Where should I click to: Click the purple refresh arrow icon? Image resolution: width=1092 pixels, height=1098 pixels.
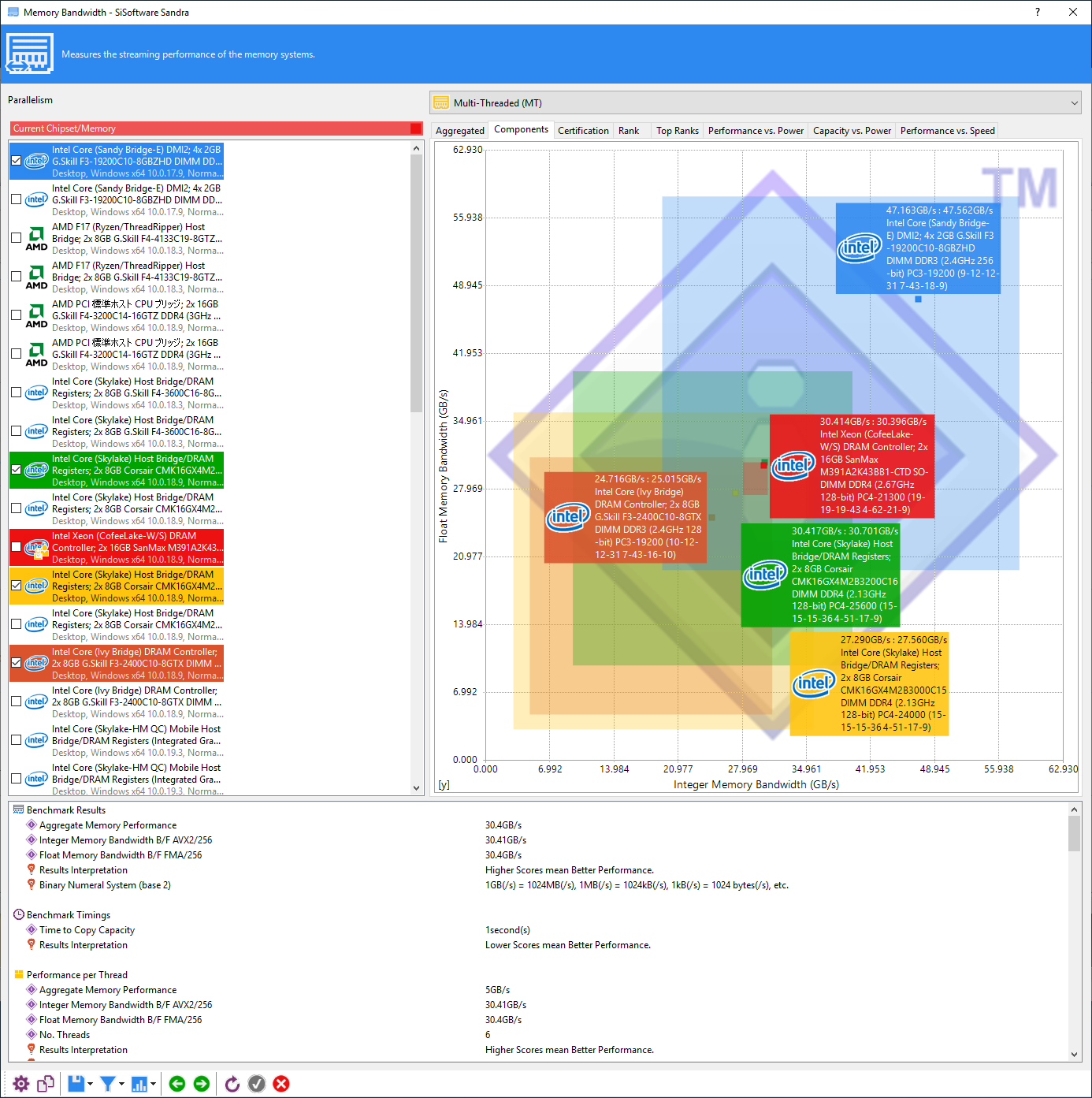(x=232, y=1084)
